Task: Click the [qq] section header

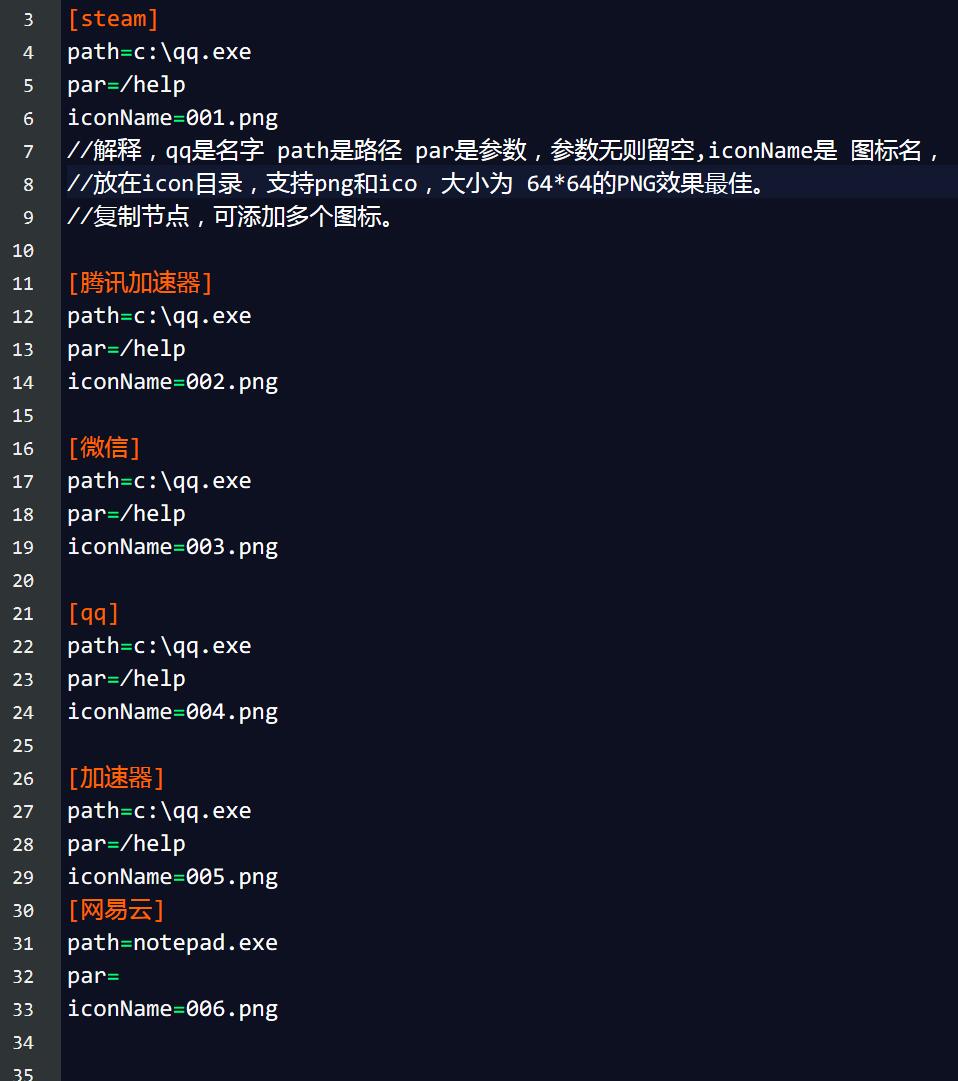Action: (93, 613)
